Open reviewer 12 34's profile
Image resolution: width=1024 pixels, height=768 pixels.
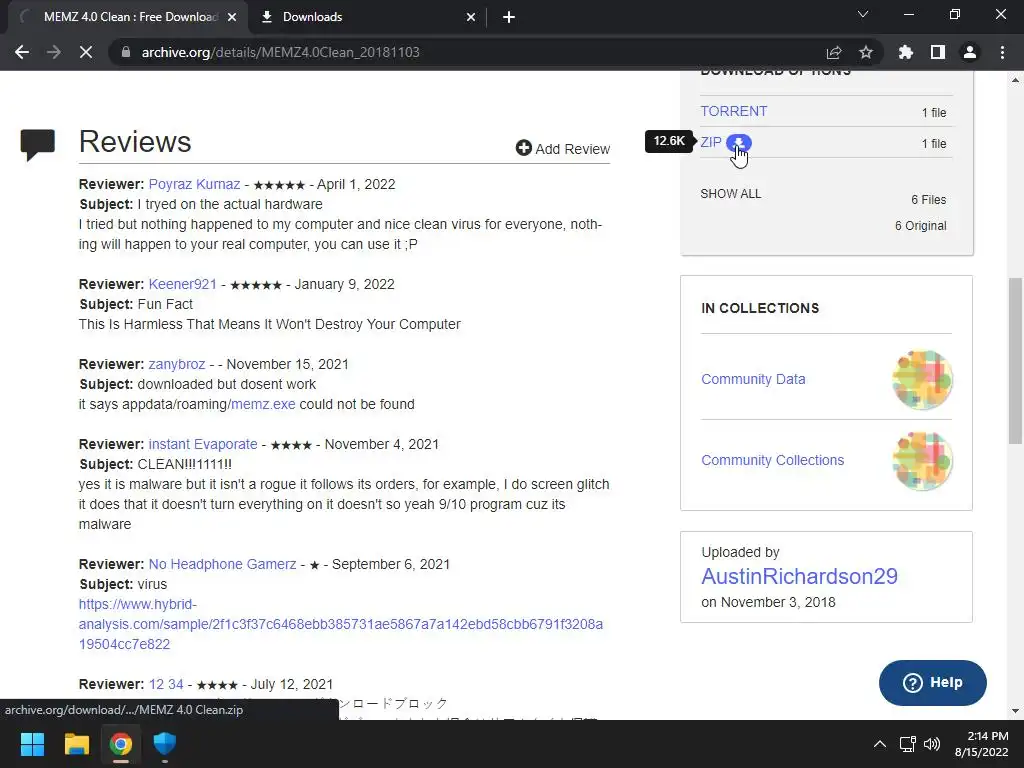(166, 684)
